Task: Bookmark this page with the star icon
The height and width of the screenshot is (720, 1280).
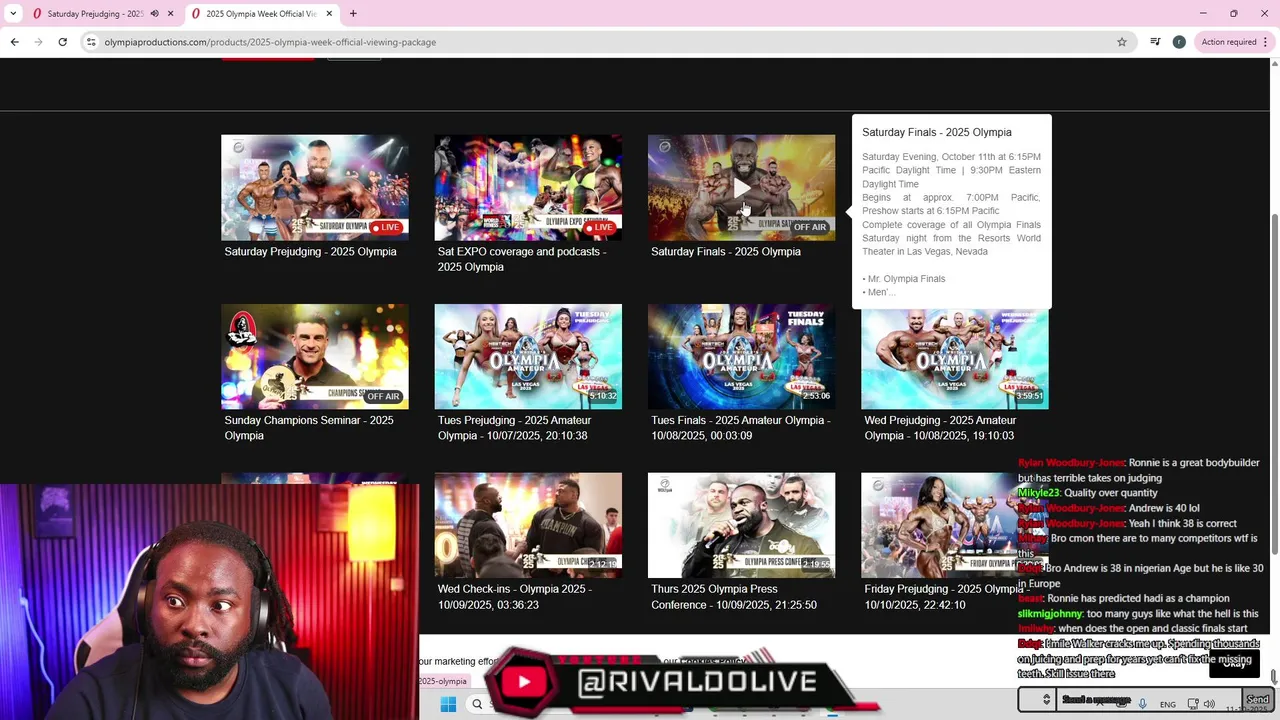Action: (1122, 42)
